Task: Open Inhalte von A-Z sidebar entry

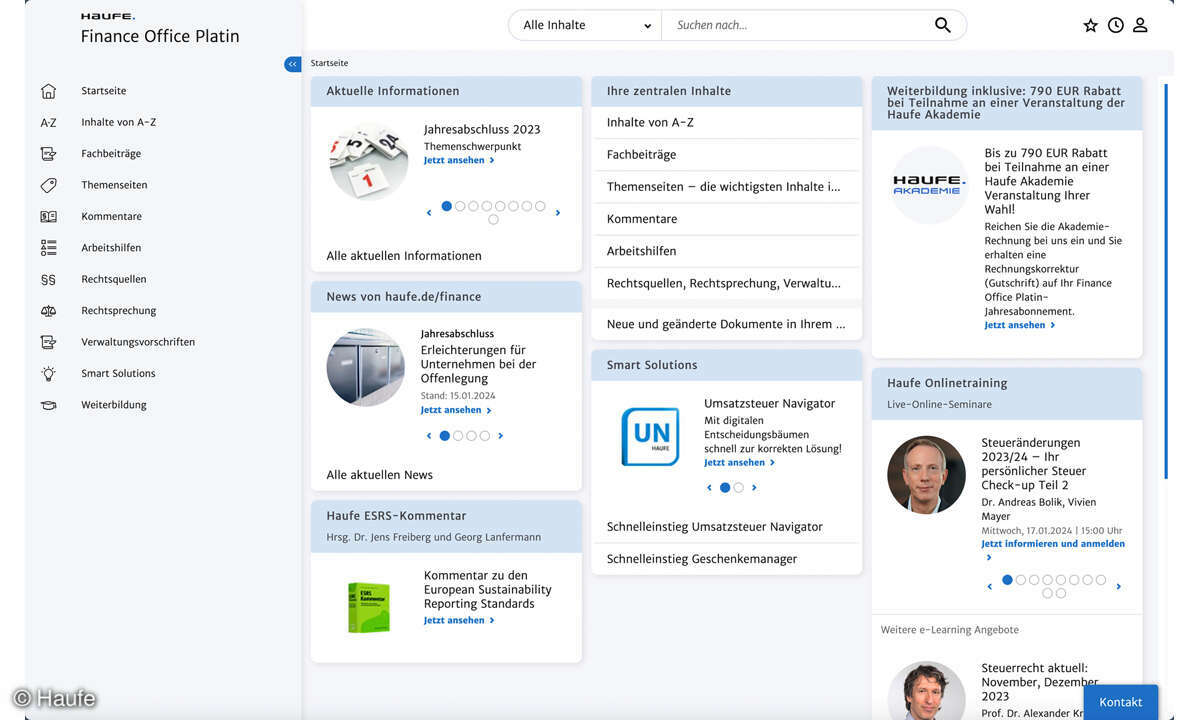Action: click(x=119, y=122)
